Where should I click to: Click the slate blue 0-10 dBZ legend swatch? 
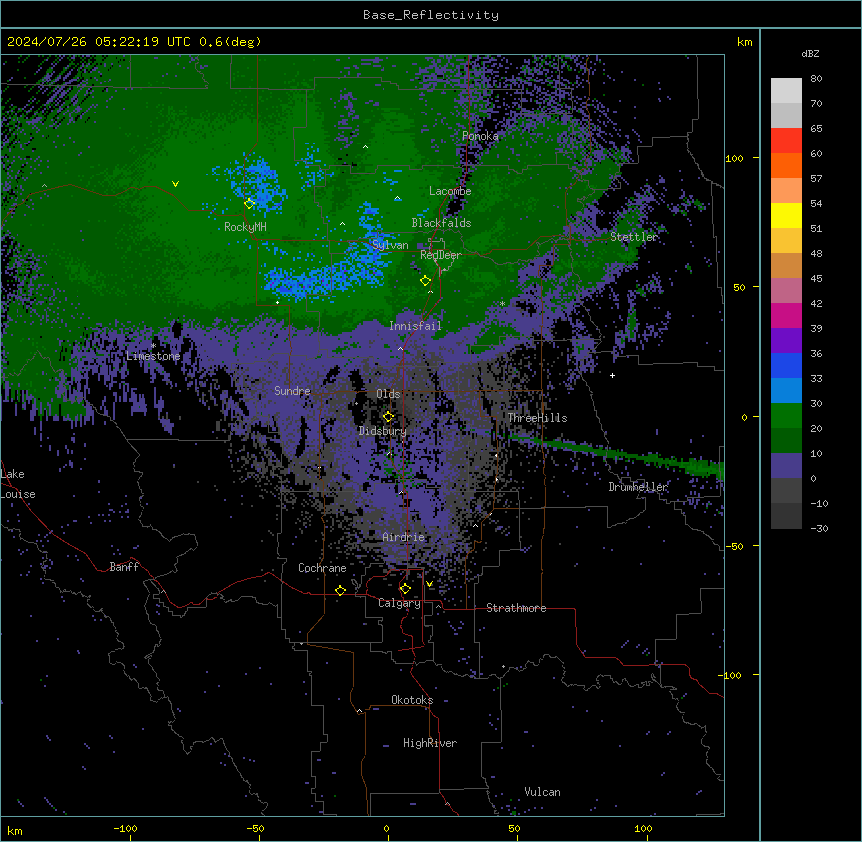(786, 466)
